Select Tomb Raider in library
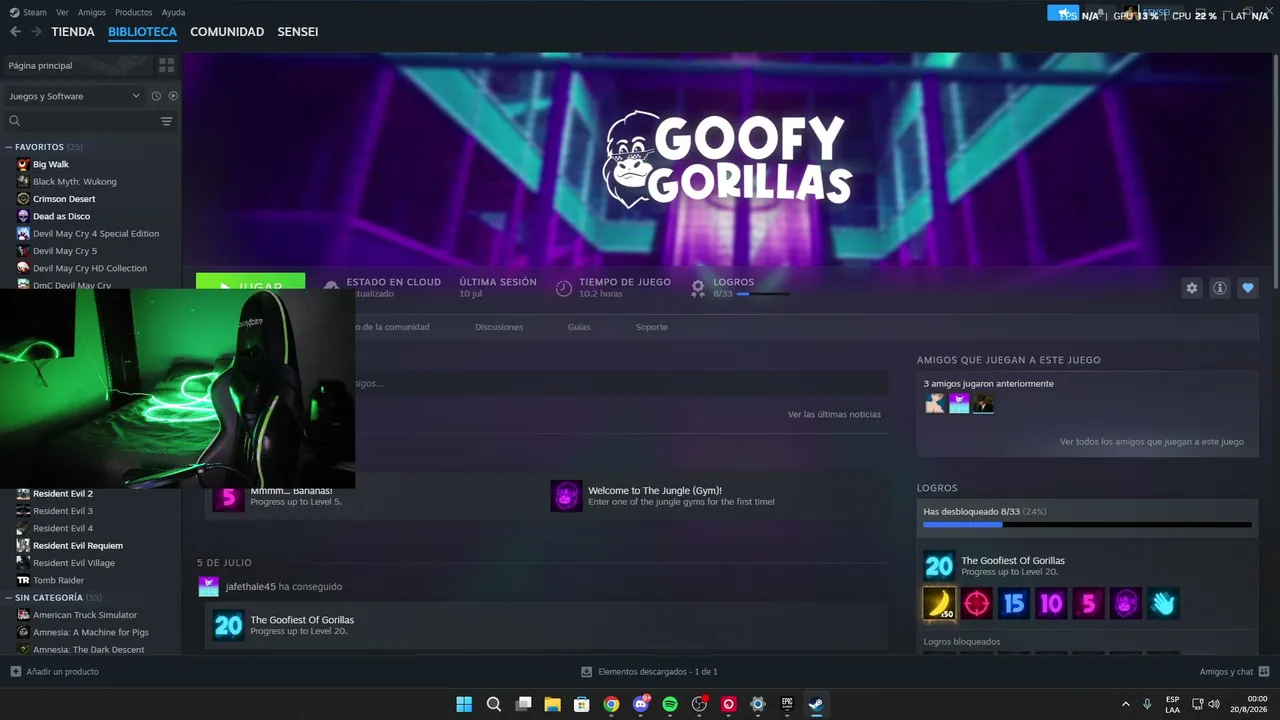Viewport: 1280px width, 720px height. [x=58, y=580]
